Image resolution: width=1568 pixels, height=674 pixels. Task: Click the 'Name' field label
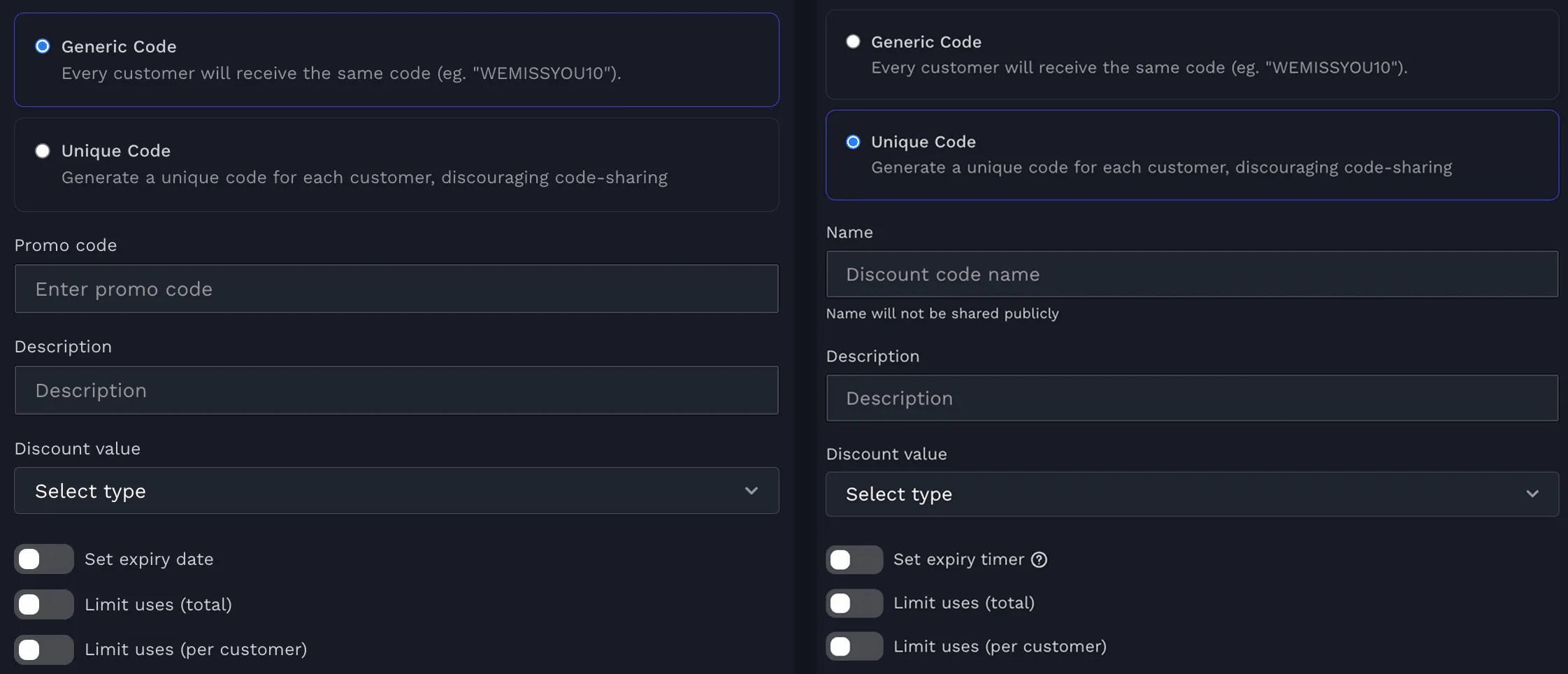[x=849, y=232]
